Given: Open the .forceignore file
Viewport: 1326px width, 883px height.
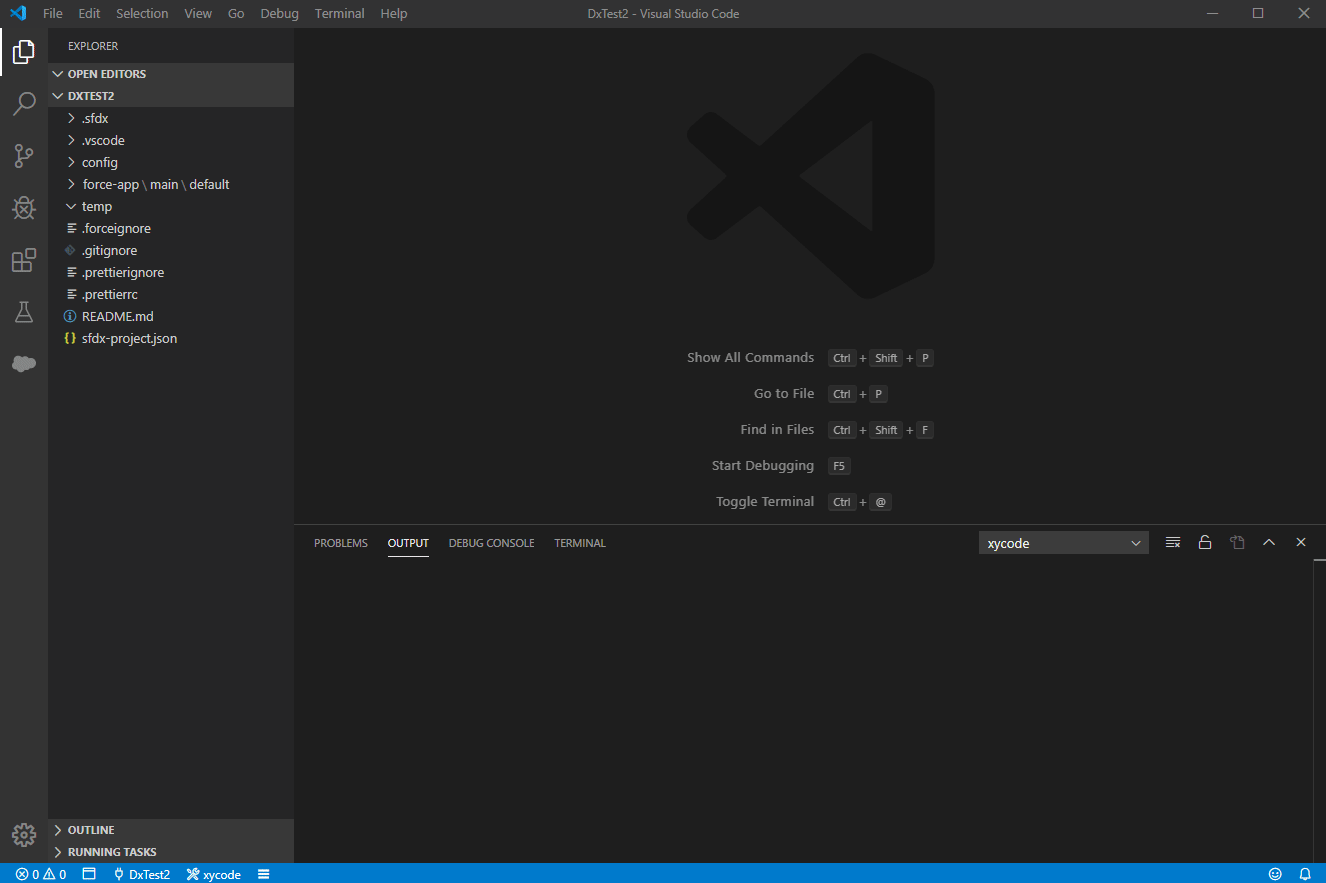Looking at the screenshot, I should click(x=171, y=228).
